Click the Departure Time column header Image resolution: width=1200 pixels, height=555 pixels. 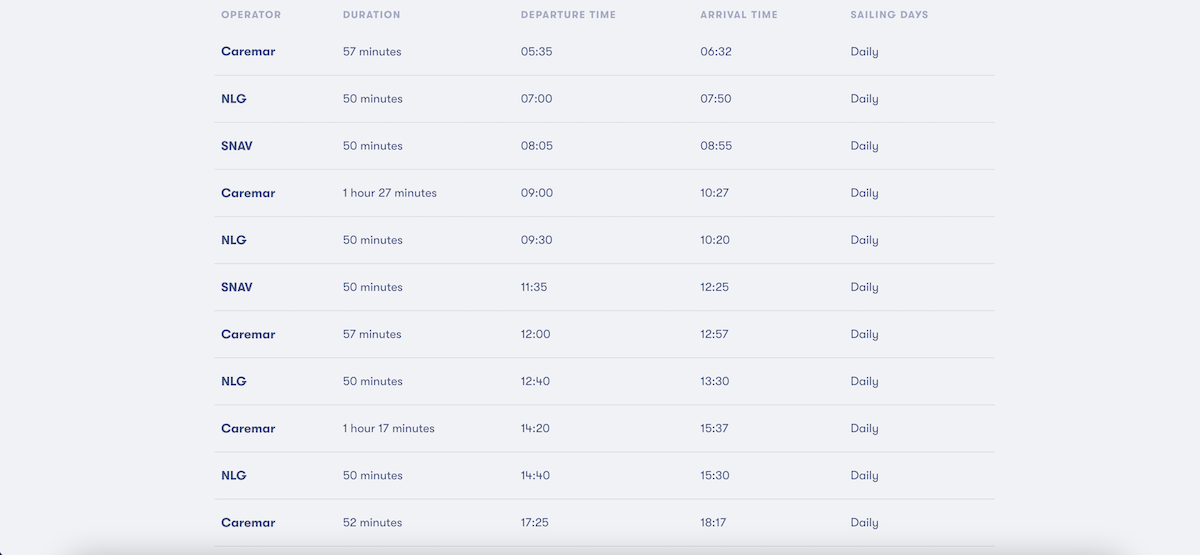tap(568, 15)
